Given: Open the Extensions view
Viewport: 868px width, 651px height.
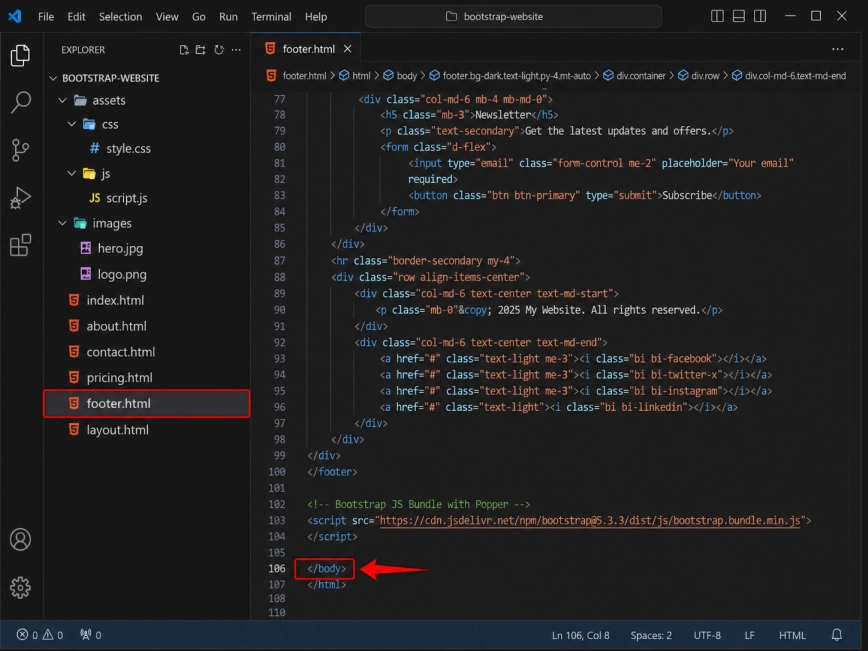Looking at the screenshot, I should [x=20, y=245].
